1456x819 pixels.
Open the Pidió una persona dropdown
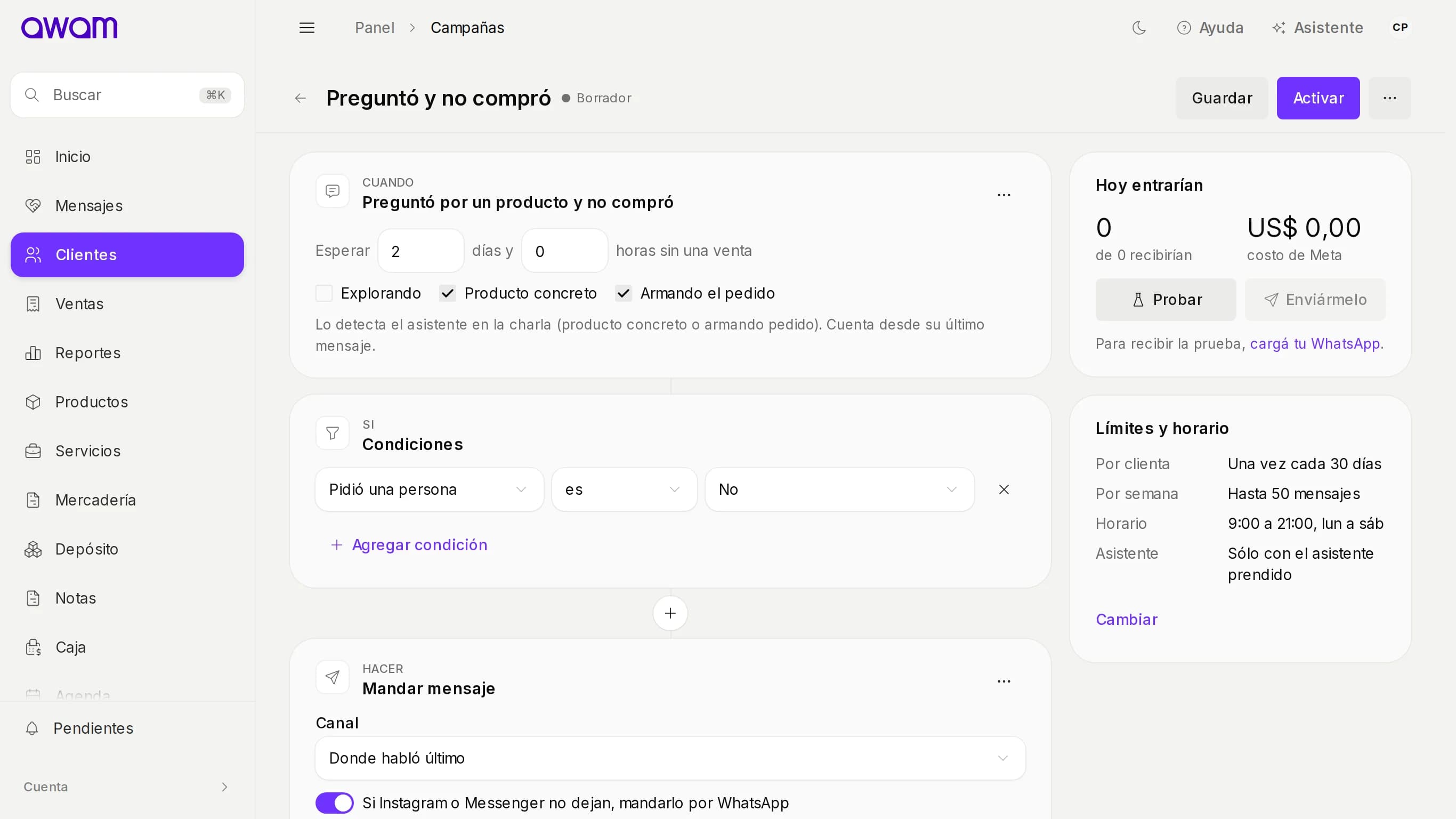click(430, 490)
